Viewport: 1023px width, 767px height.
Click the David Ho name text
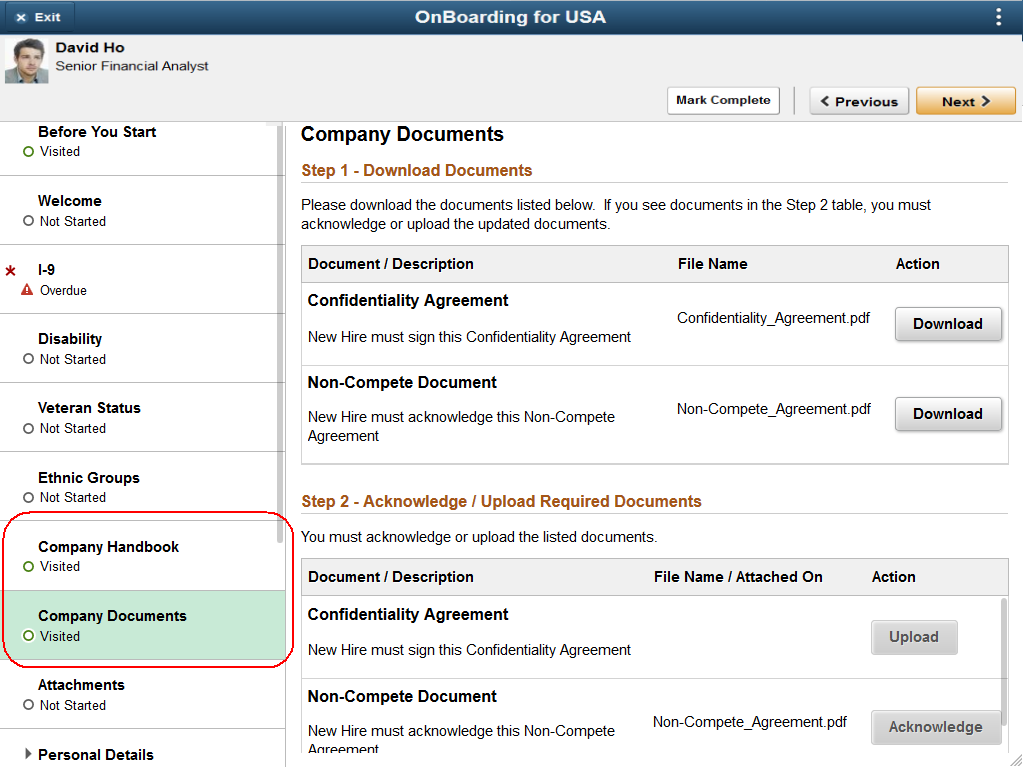click(90, 48)
